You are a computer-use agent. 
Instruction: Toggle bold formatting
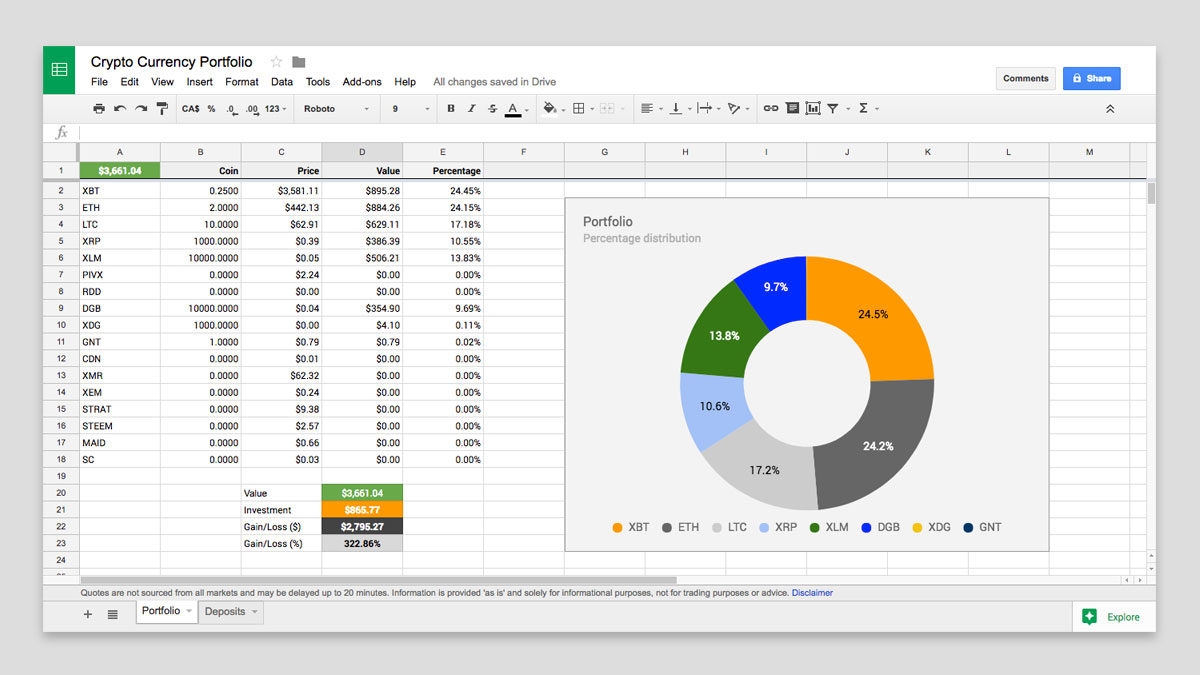(451, 108)
